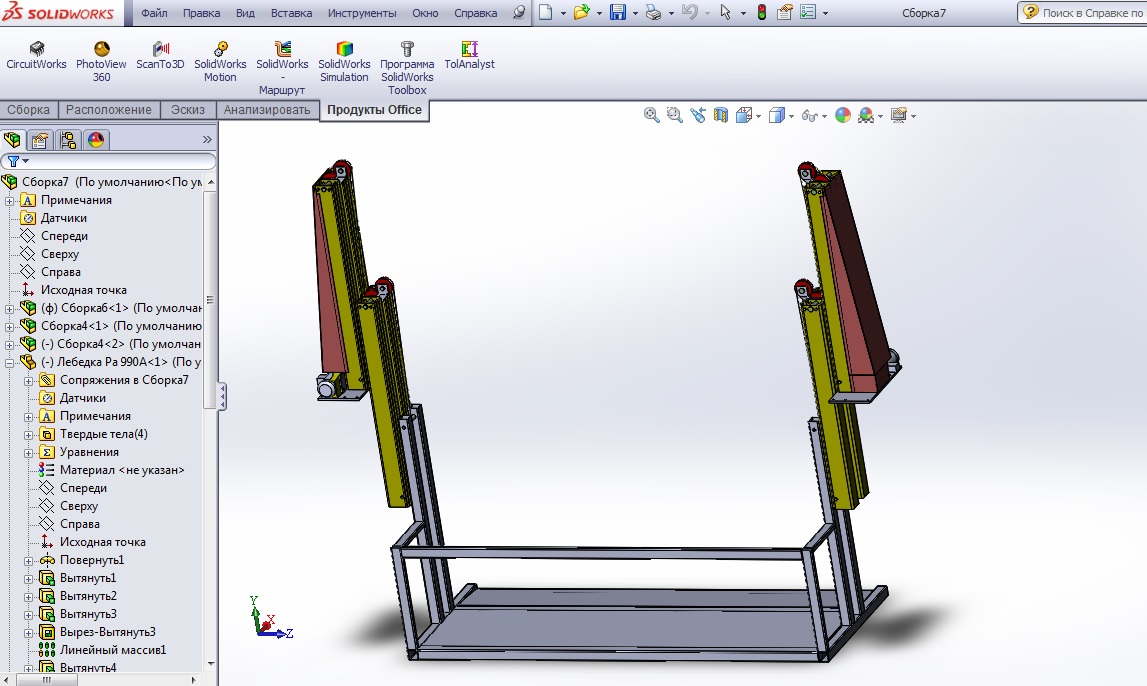Open the Правка menu
This screenshot has height=686, width=1147.
pyautogui.click(x=202, y=13)
